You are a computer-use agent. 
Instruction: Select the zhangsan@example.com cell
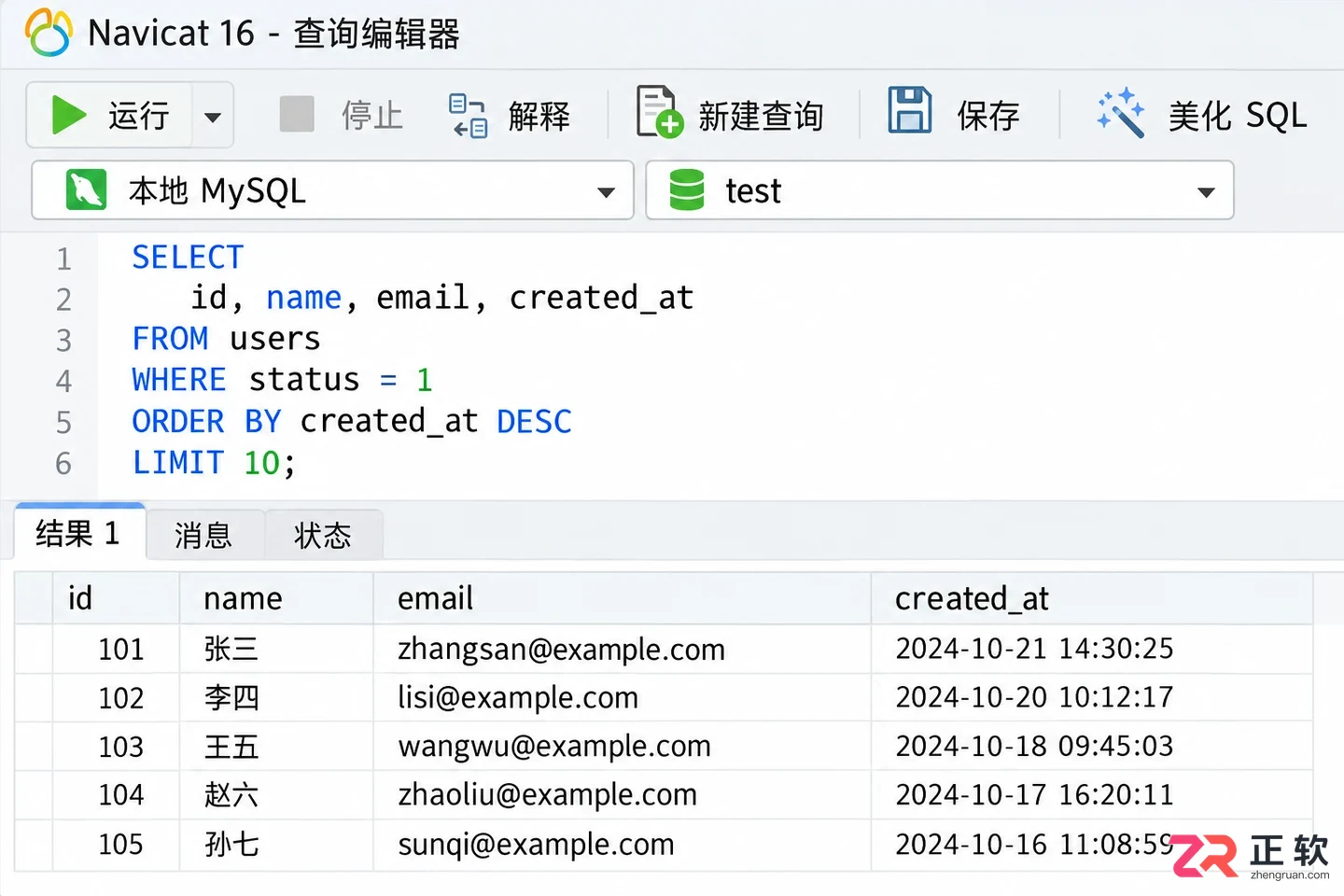(x=623, y=649)
